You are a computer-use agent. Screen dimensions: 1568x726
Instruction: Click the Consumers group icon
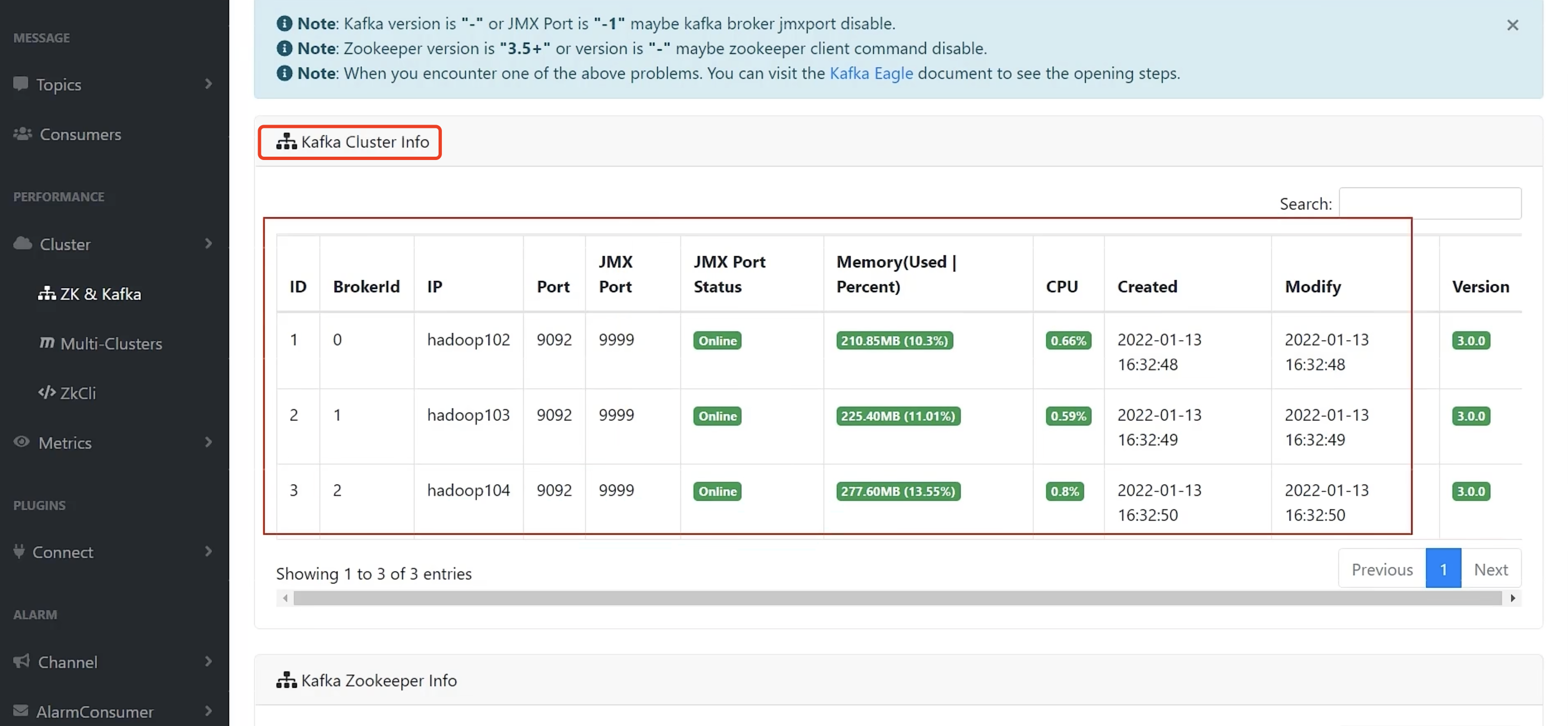point(23,134)
